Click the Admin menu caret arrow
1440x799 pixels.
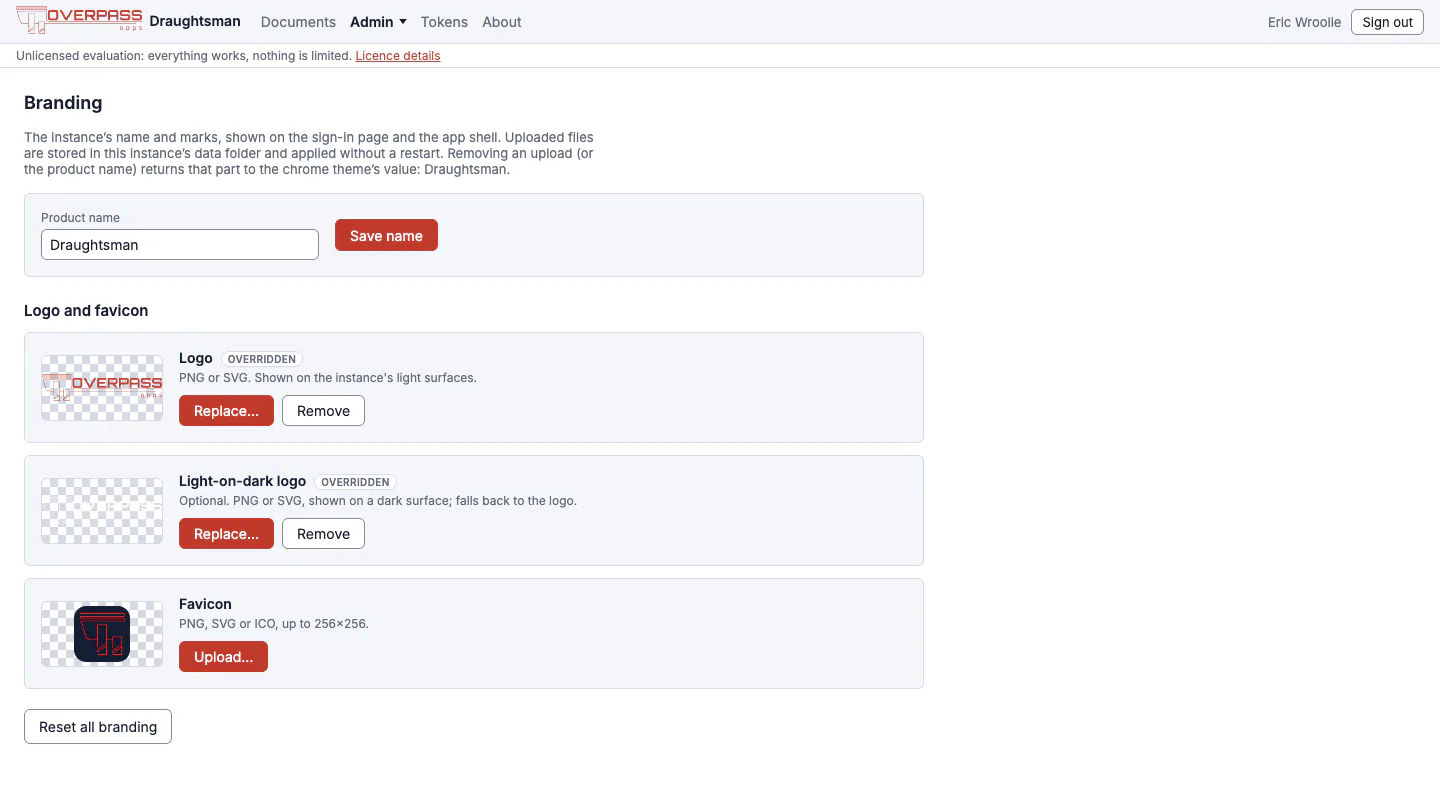click(402, 22)
